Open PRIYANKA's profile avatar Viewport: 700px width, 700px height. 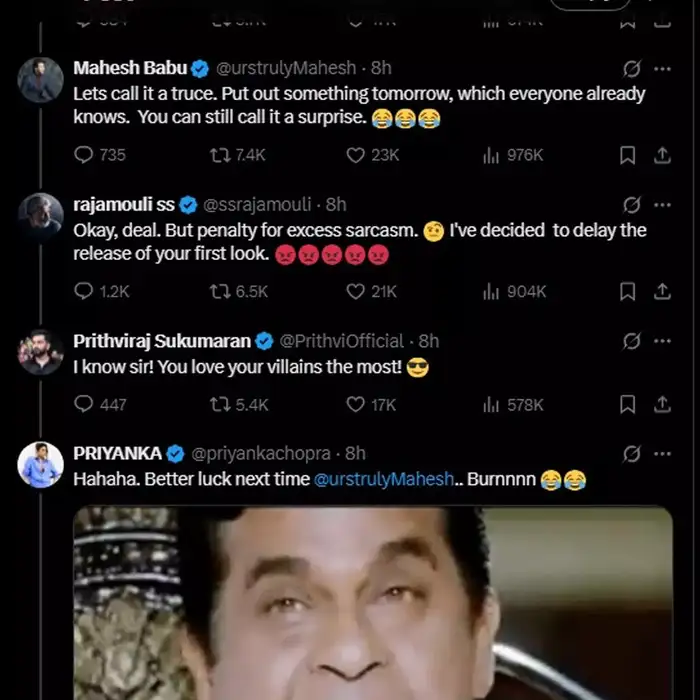point(41,465)
